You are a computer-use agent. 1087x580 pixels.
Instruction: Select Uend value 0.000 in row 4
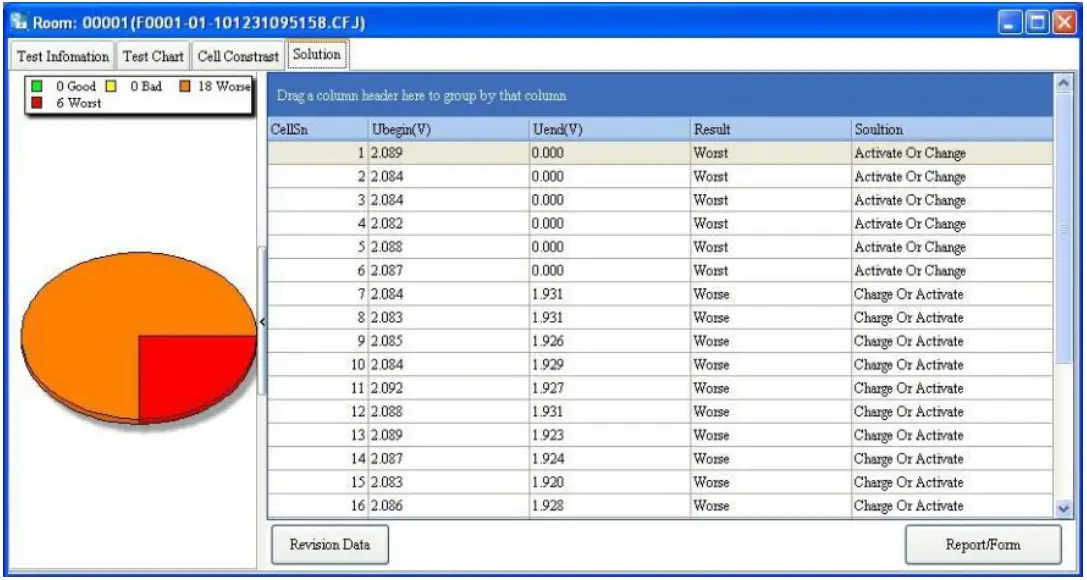tap(548, 224)
